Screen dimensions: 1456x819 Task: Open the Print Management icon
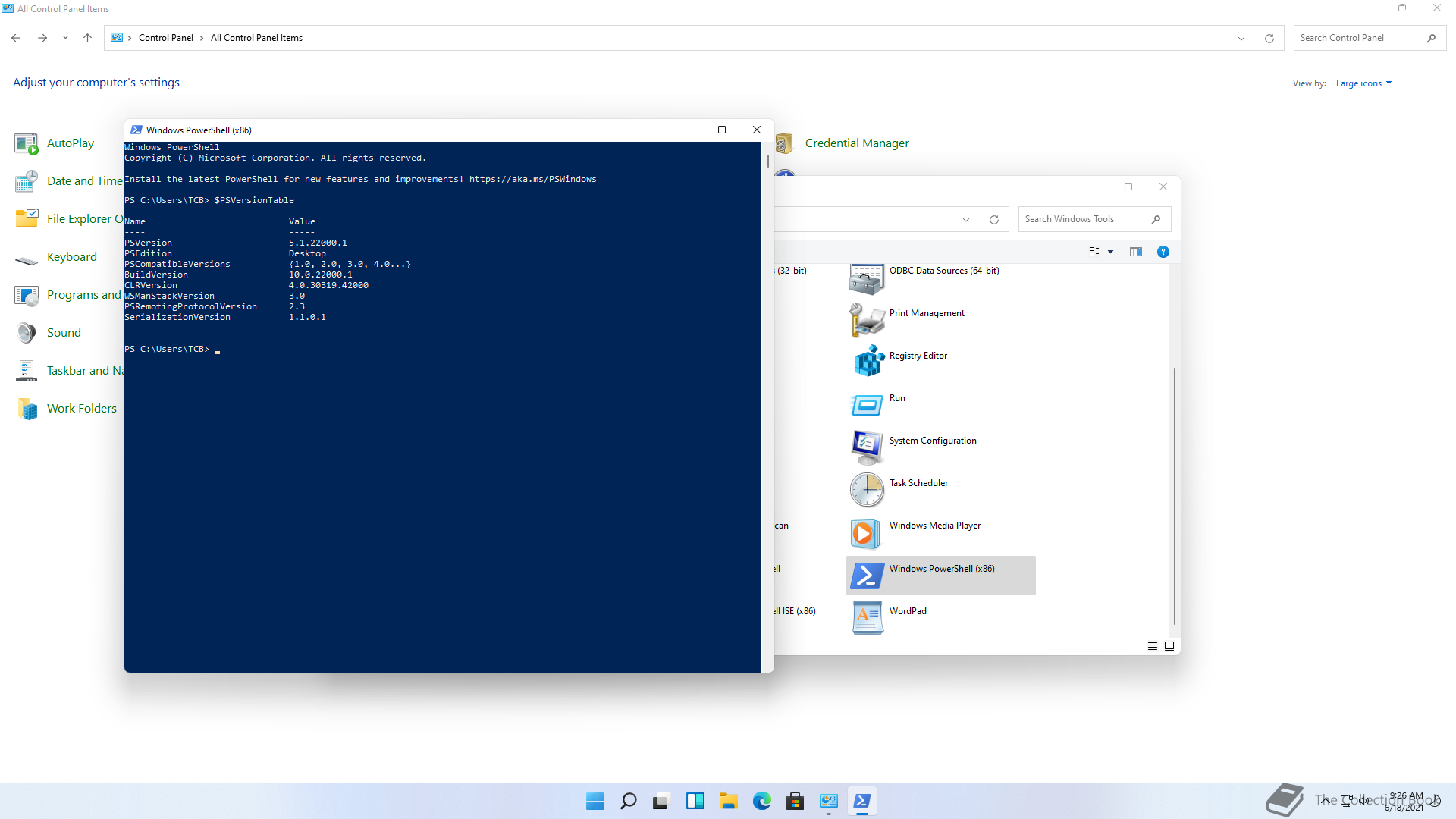point(867,320)
